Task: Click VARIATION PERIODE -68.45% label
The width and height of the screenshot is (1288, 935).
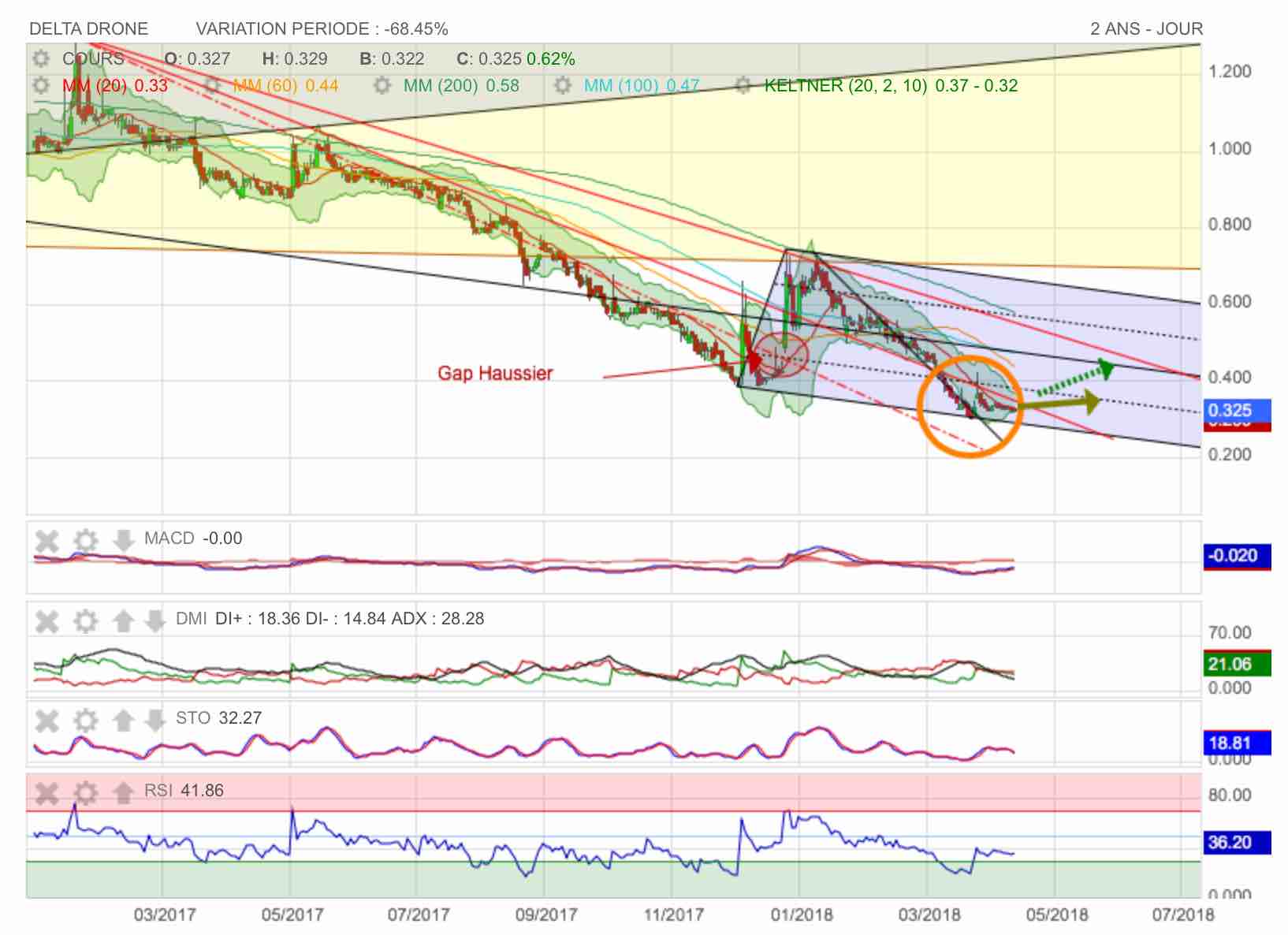Action: [322, 29]
